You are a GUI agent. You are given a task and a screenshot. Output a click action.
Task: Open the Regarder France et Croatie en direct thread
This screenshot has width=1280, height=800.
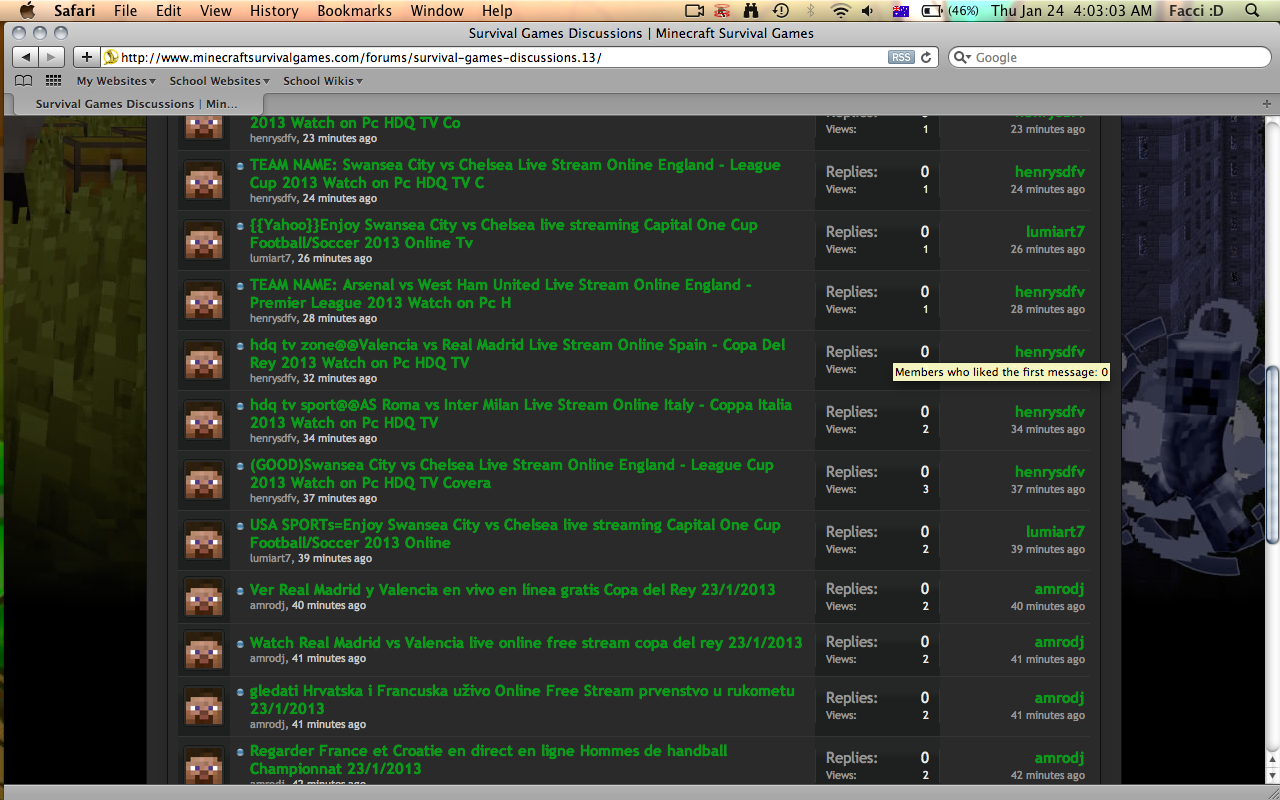(488, 759)
